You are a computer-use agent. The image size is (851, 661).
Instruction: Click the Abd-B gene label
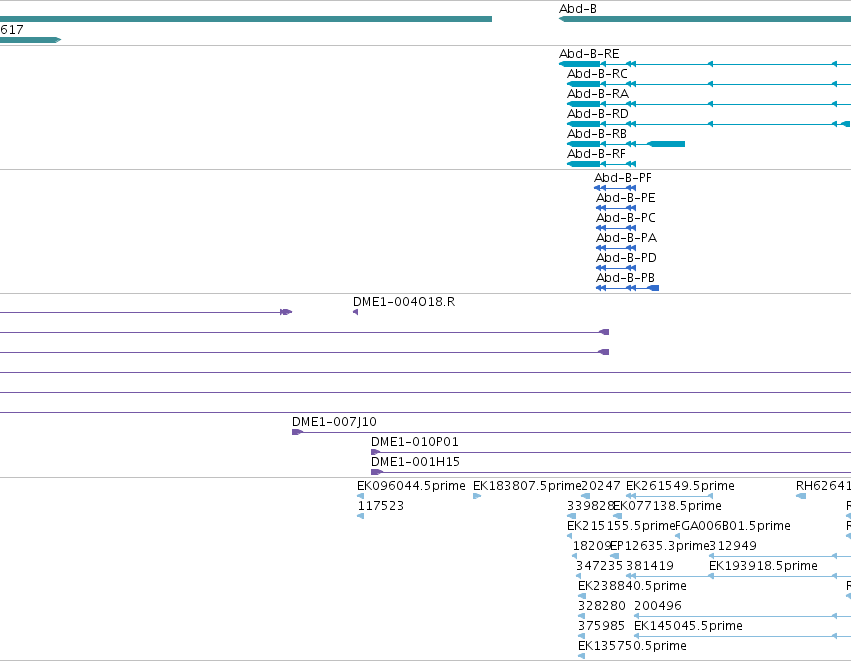tap(577, 9)
